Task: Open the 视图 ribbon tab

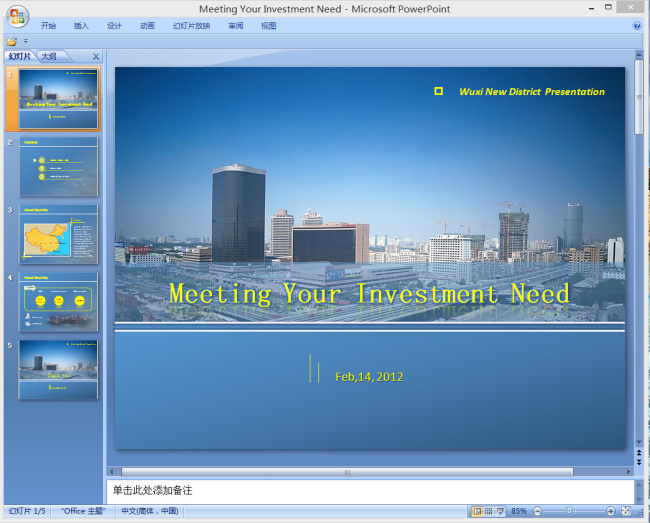Action: (269, 26)
